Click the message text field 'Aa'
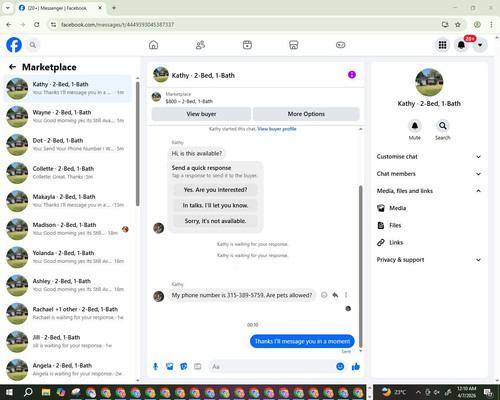 coord(272,367)
